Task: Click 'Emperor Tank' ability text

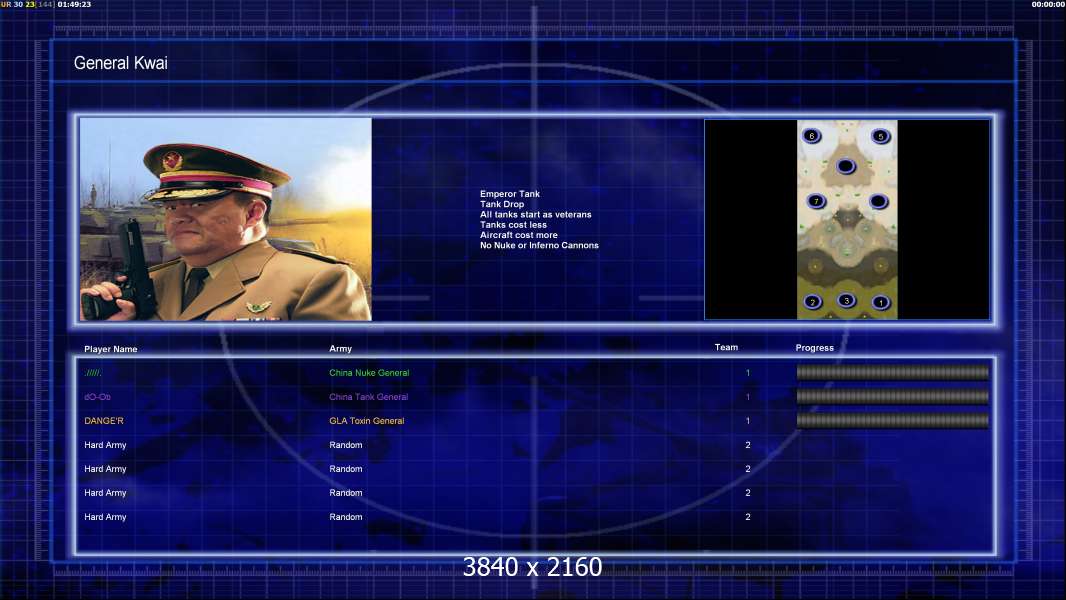Action: pos(510,194)
